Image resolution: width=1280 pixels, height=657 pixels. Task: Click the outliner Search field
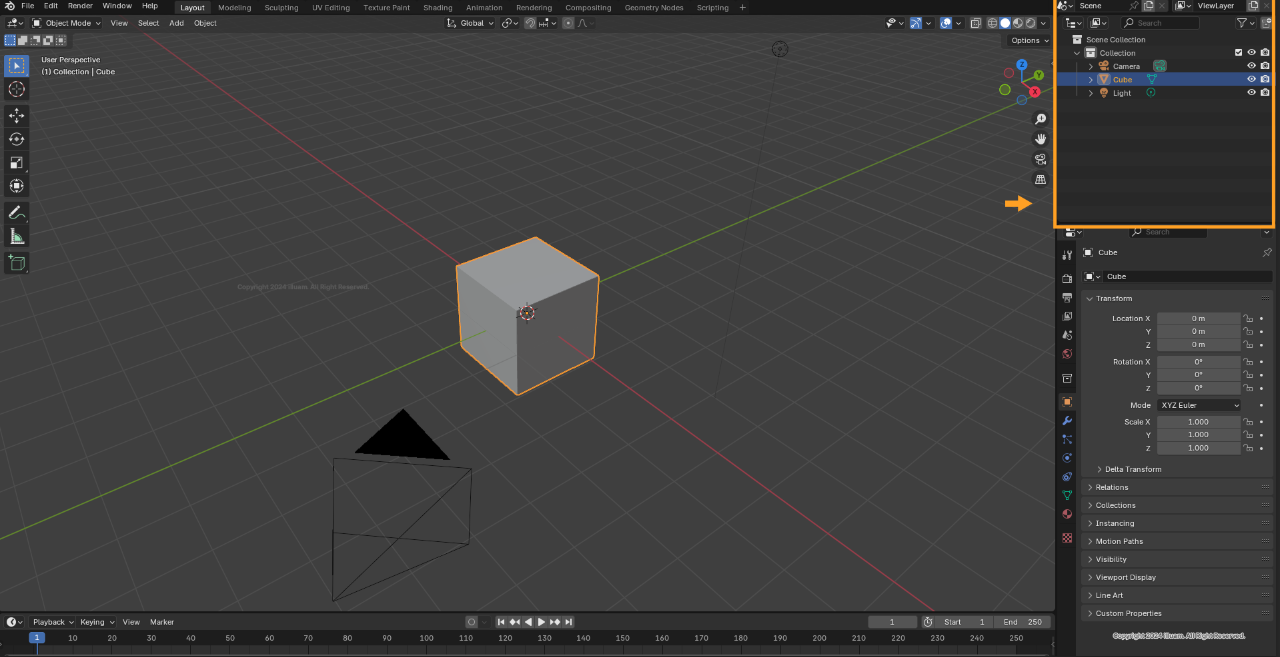point(1159,23)
